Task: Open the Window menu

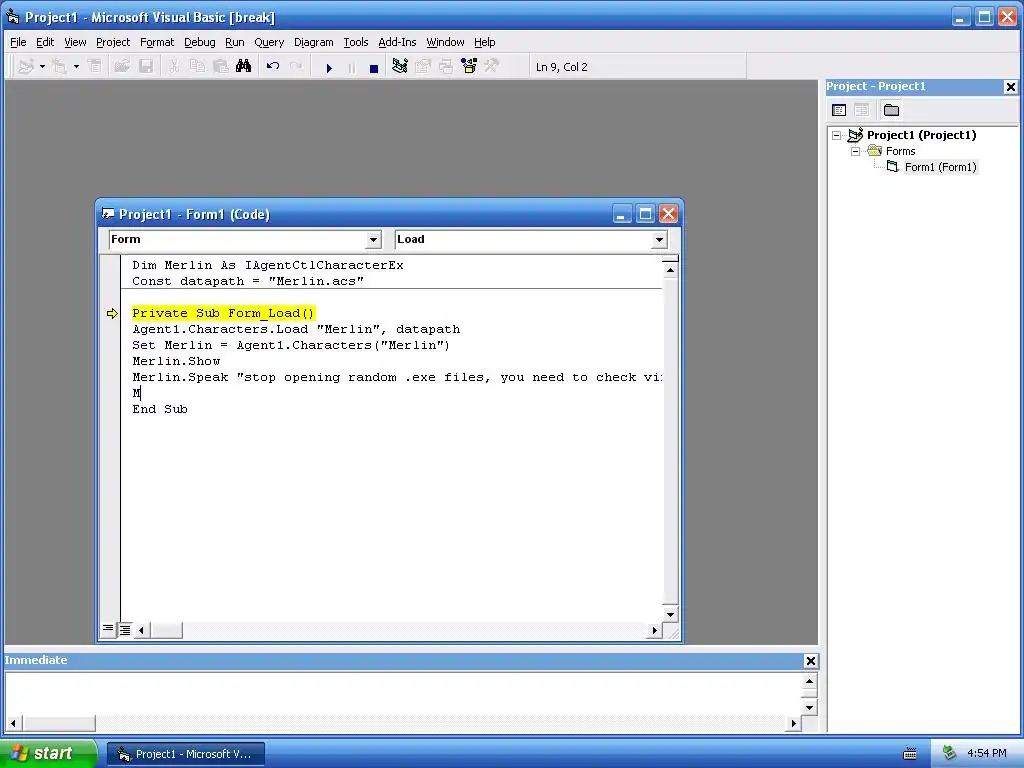Action: point(445,42)
